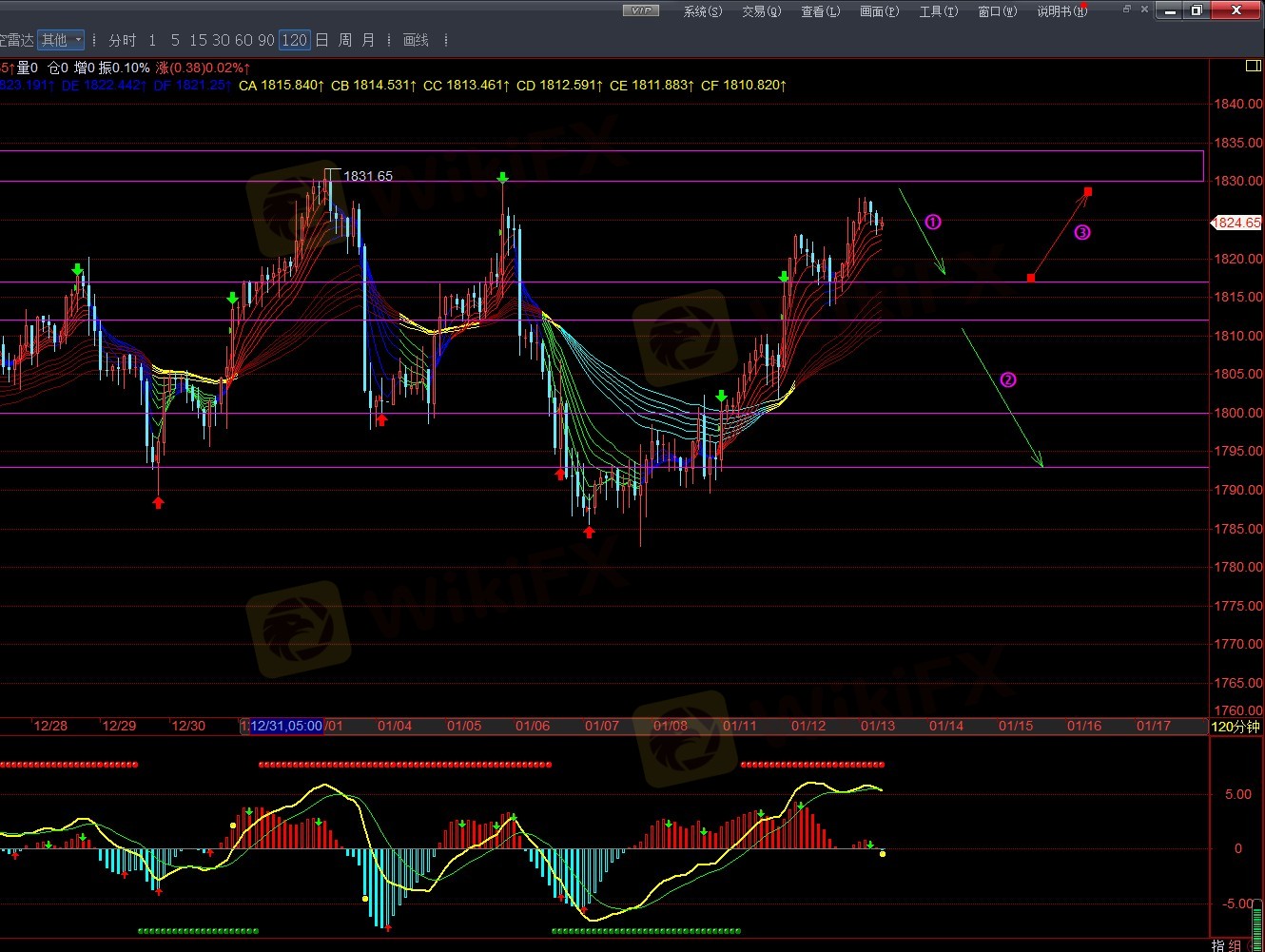Screen dimensions: 1265x952
Task: Select the 分时 intraday chart mode
Action: 122,40
